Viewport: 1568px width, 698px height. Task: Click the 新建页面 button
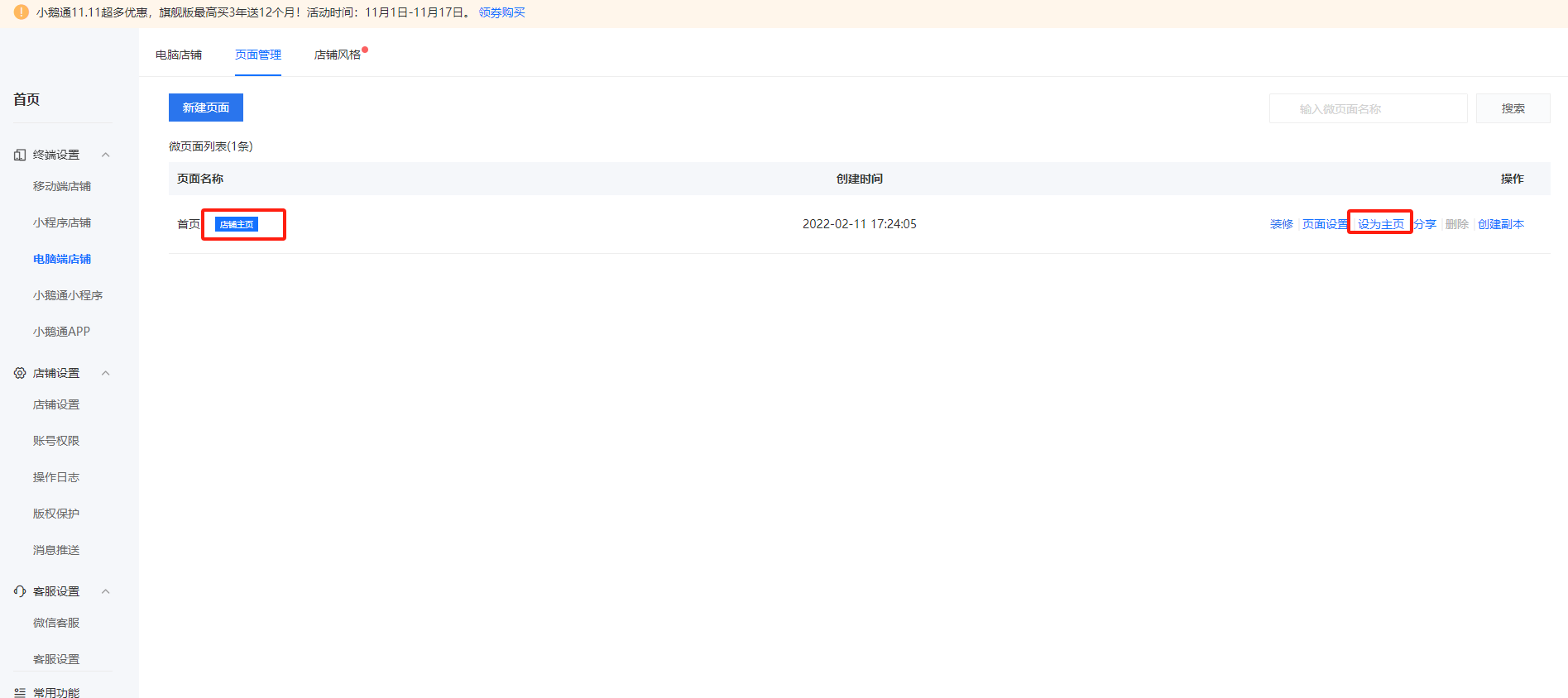coord(206,108)
